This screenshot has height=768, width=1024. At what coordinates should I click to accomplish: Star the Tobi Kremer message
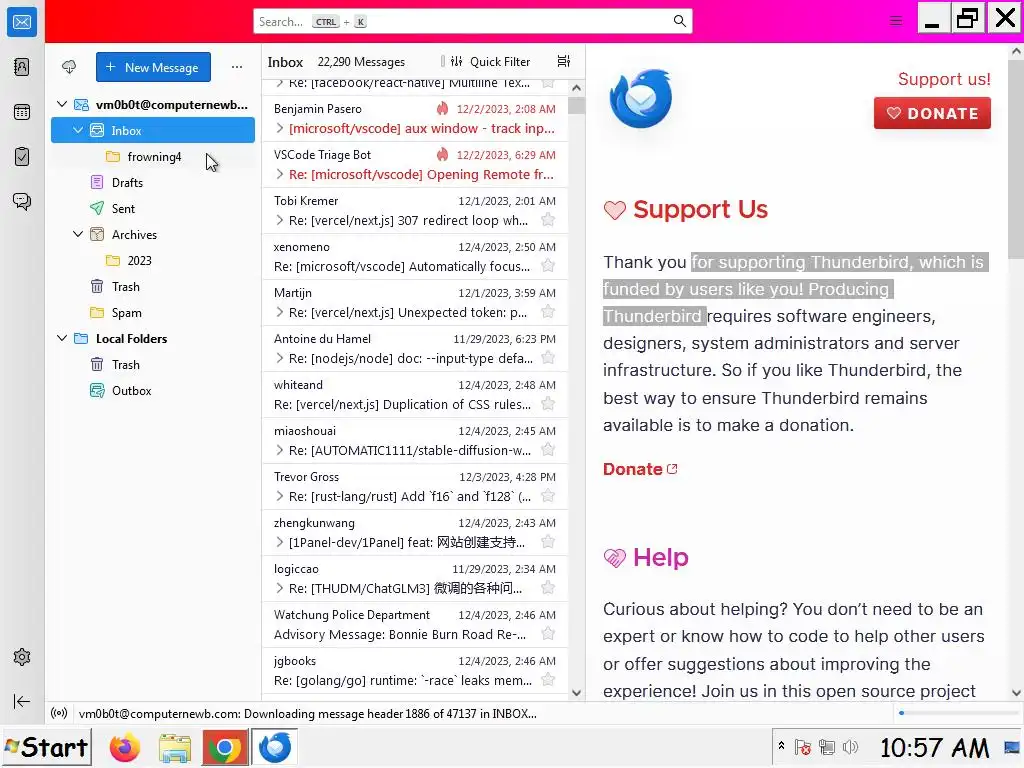[x=548, y=220]
